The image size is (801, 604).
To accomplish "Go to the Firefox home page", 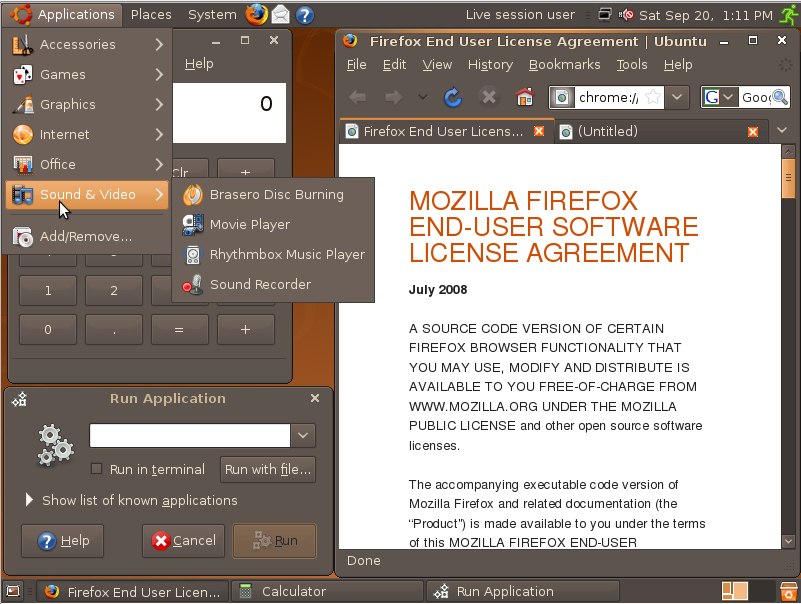I will [x=524, y=97].
